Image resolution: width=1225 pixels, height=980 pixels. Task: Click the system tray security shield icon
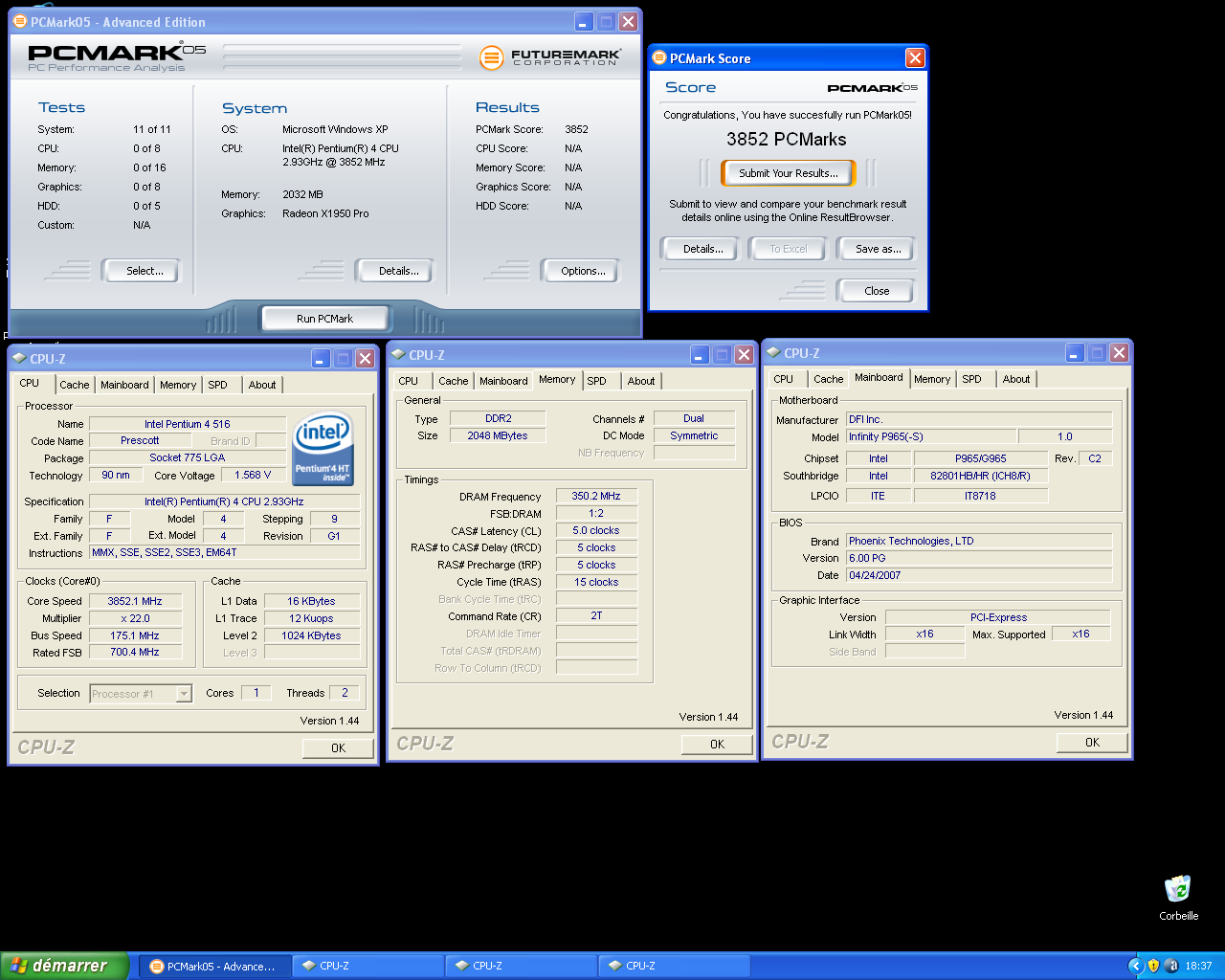pos(1153,966)
